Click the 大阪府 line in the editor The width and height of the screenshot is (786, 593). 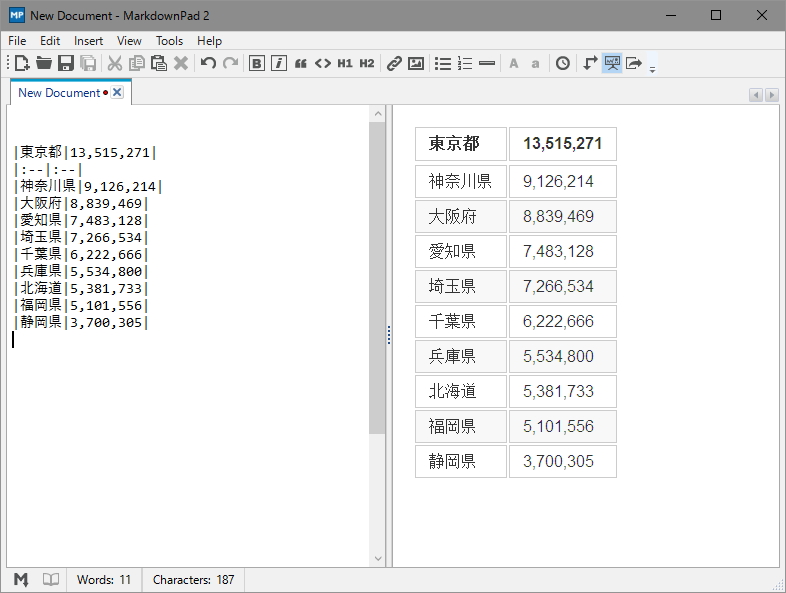coord(81,204)
